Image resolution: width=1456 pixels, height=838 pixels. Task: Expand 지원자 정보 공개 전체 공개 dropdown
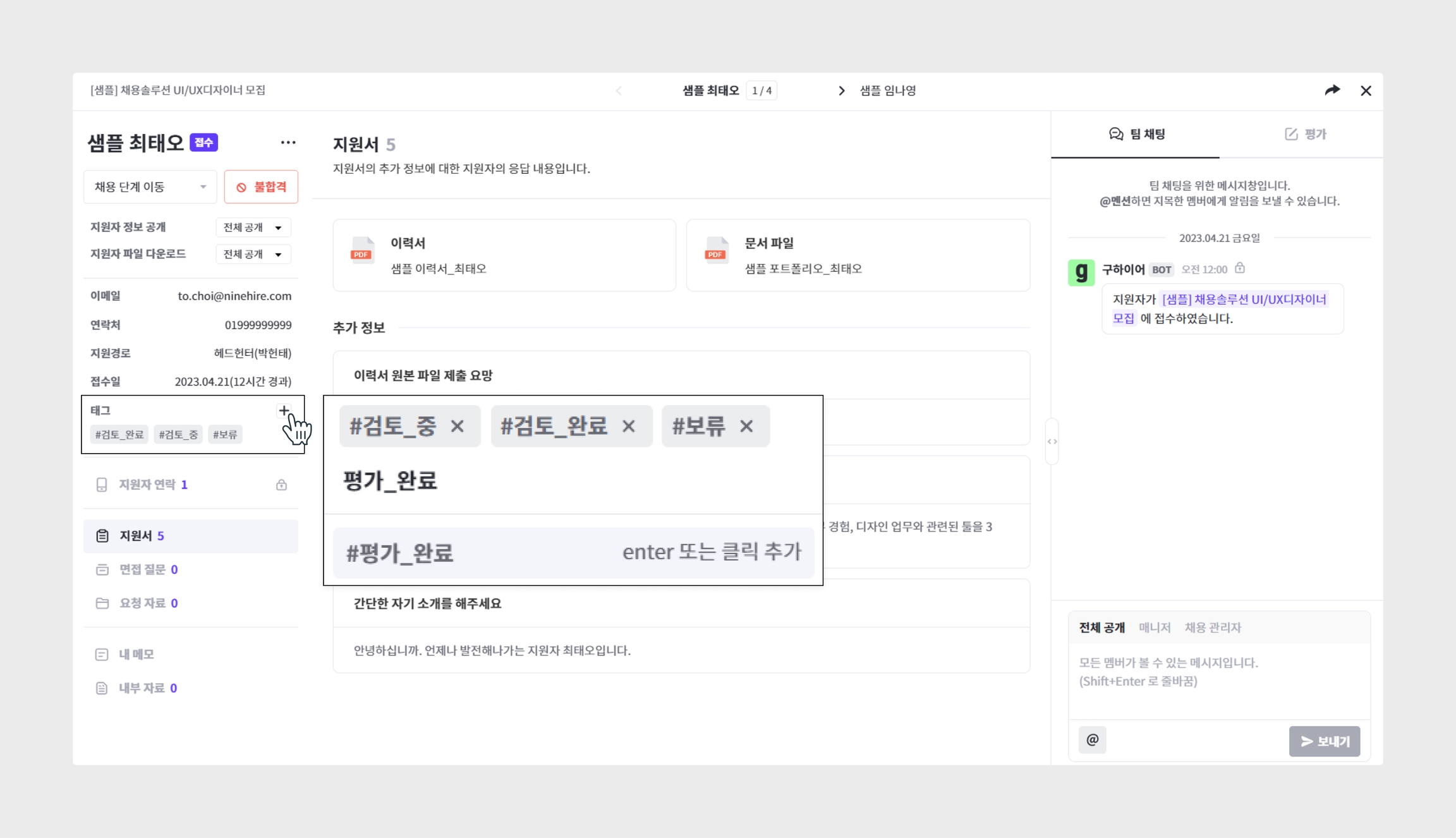pos(253,228)
